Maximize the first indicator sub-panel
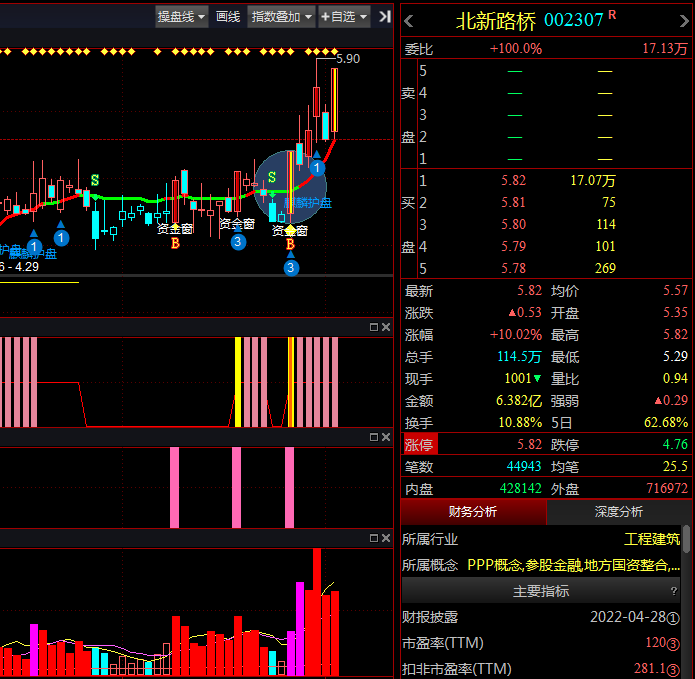 tap(374, 327)
